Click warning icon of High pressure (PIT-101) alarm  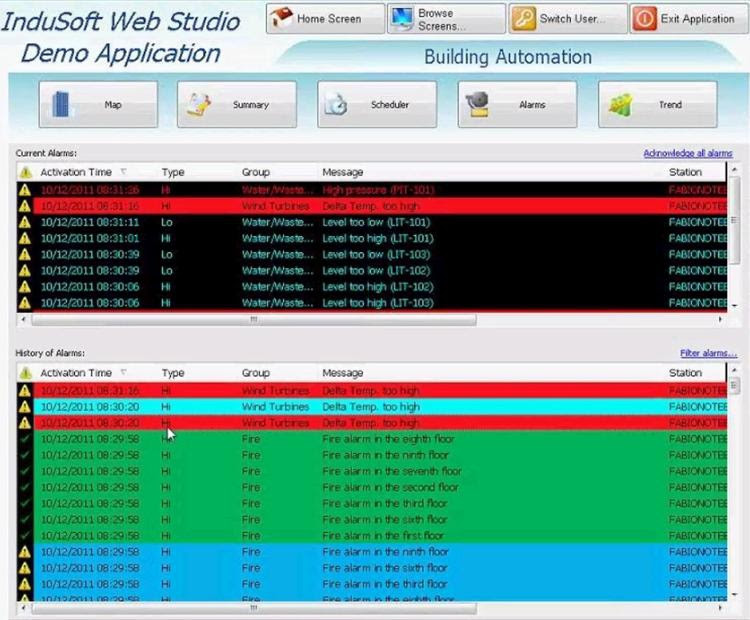pyautogui.click(x=25, y=190)
